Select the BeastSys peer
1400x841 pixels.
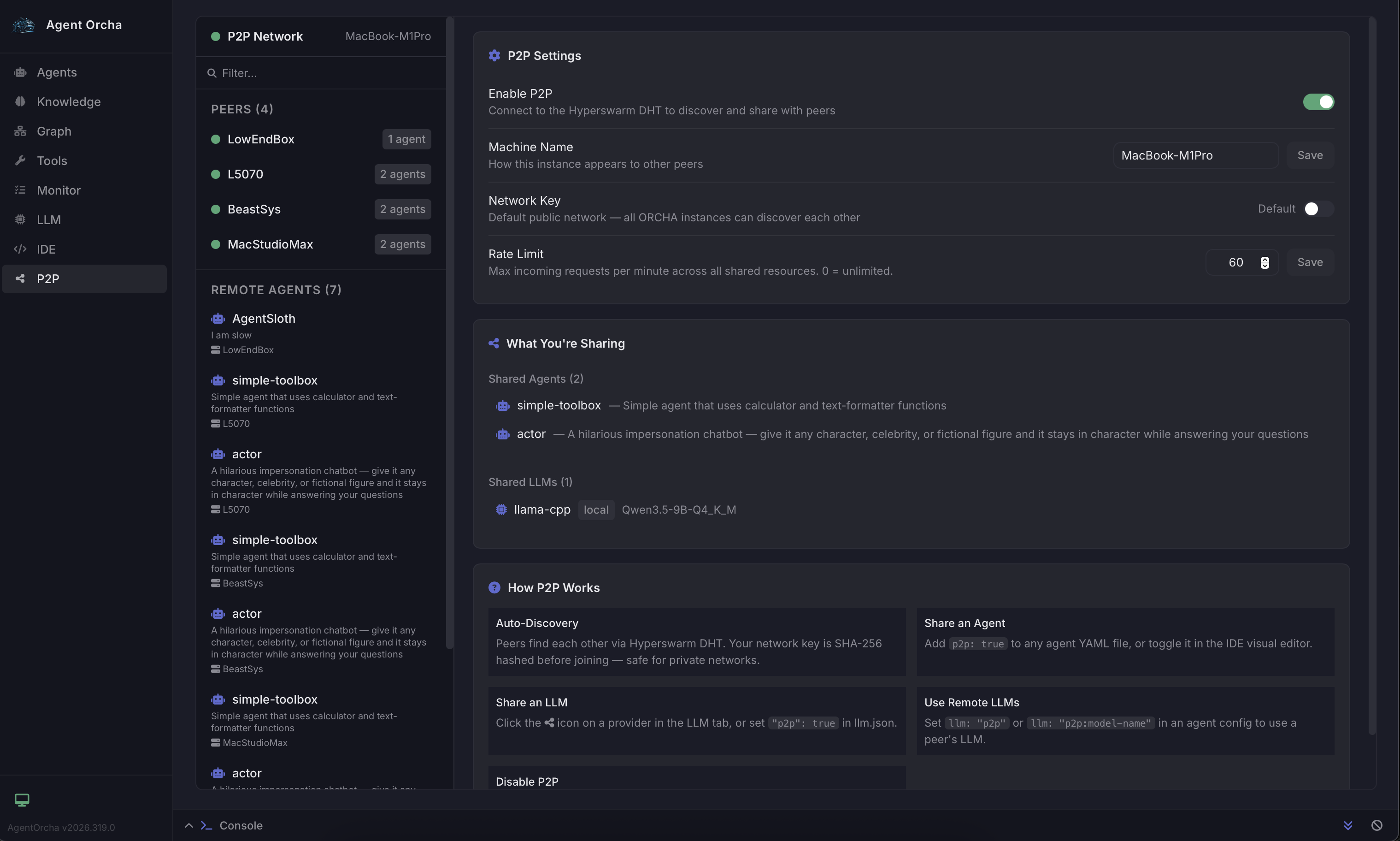[x=254, y=209]
